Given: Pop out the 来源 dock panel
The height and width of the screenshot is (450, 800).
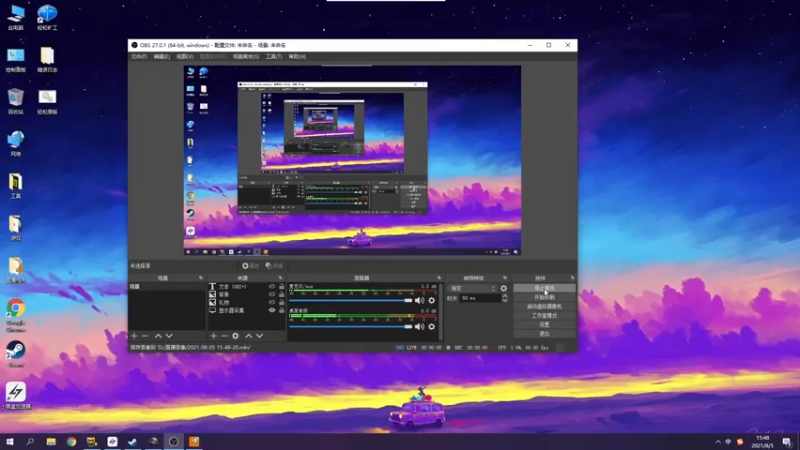Looking at the screenshot, I should [x=280, y=278].
